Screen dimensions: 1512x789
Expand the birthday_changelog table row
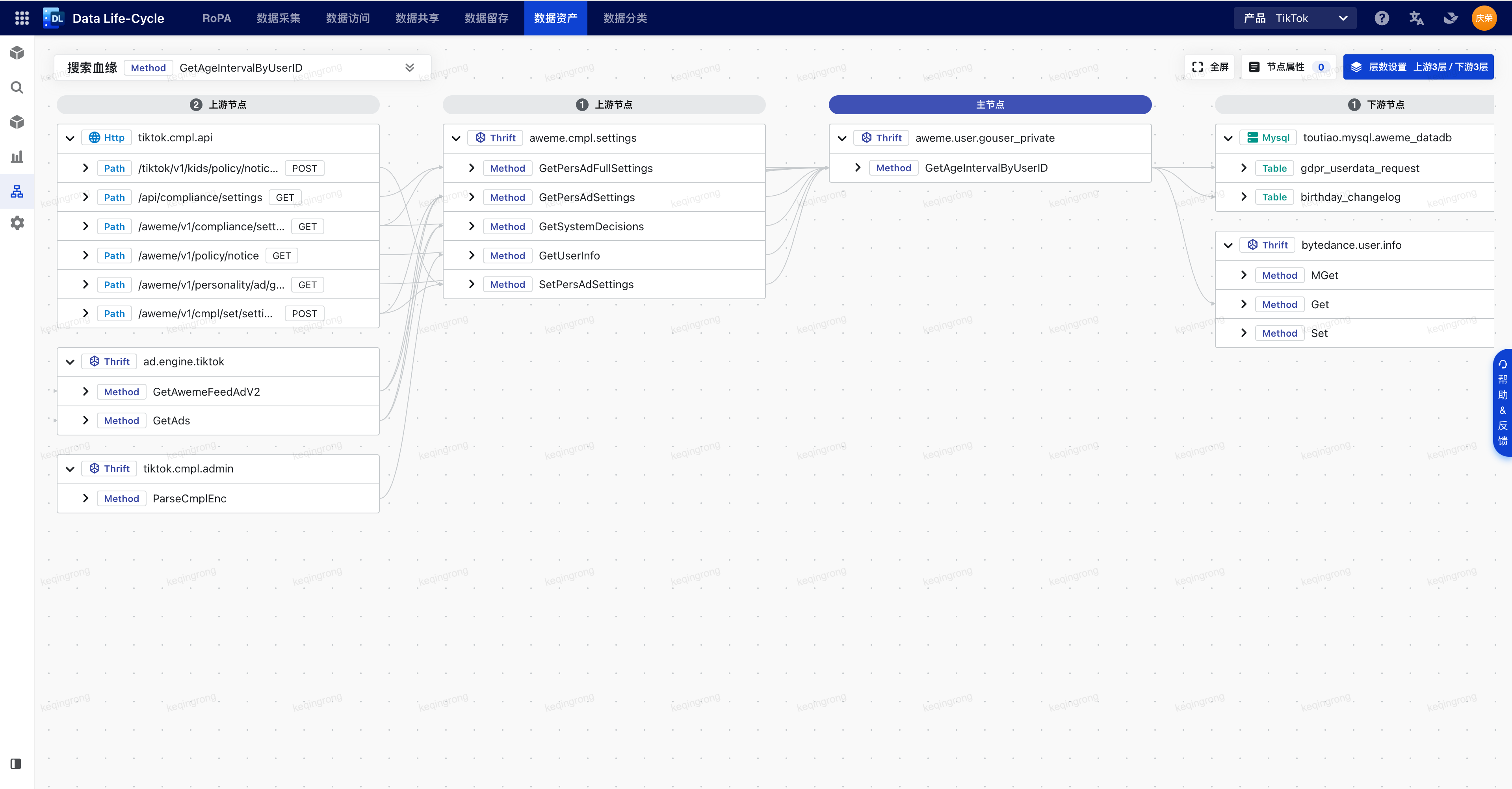pos(1243,197)
